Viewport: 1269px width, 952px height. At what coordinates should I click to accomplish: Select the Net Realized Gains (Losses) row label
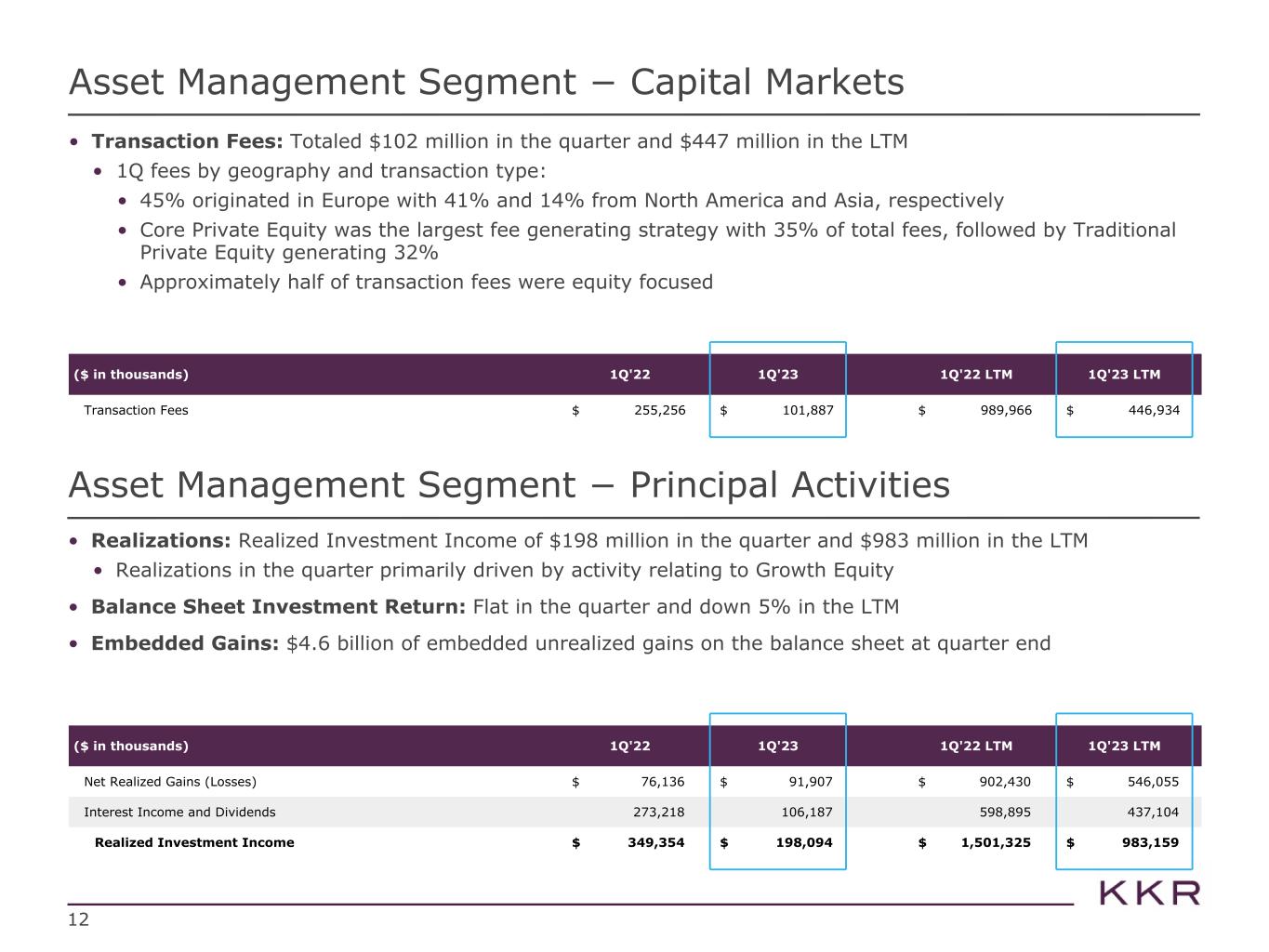point(170,782)
